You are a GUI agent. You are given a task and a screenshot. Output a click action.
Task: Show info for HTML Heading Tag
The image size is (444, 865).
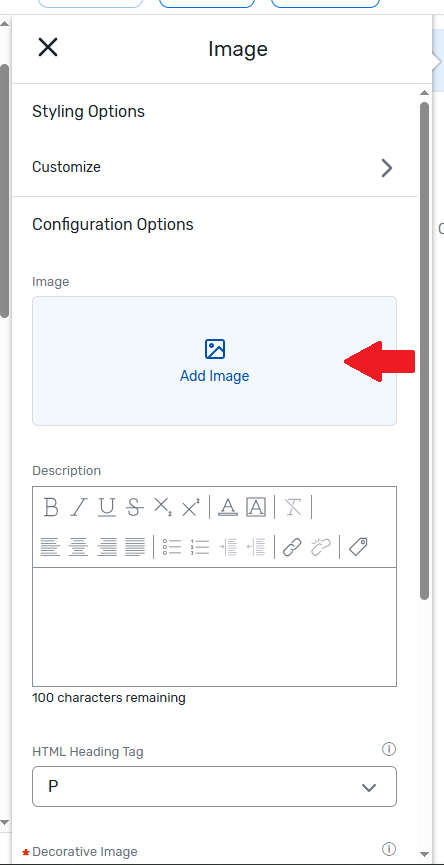click(x=389, y=749)
